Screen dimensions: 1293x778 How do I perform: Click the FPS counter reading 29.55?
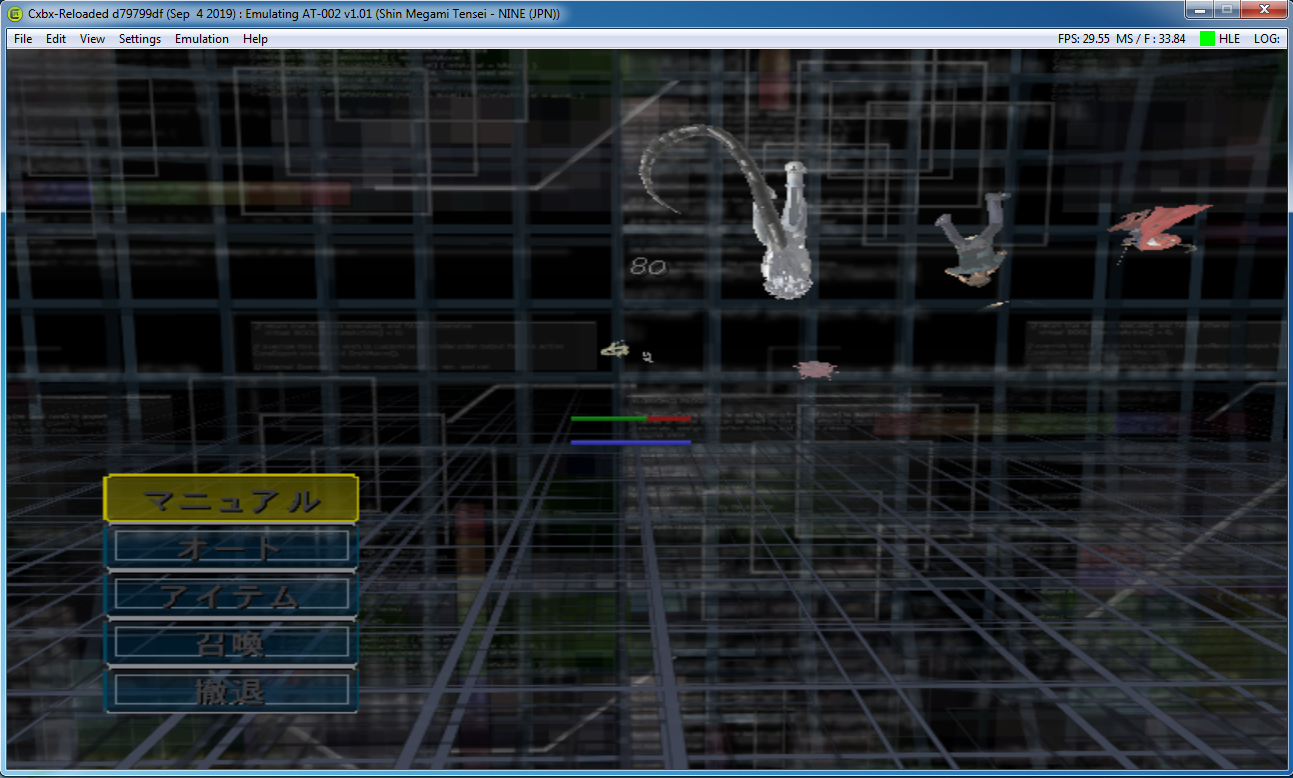coord(1084,39)
